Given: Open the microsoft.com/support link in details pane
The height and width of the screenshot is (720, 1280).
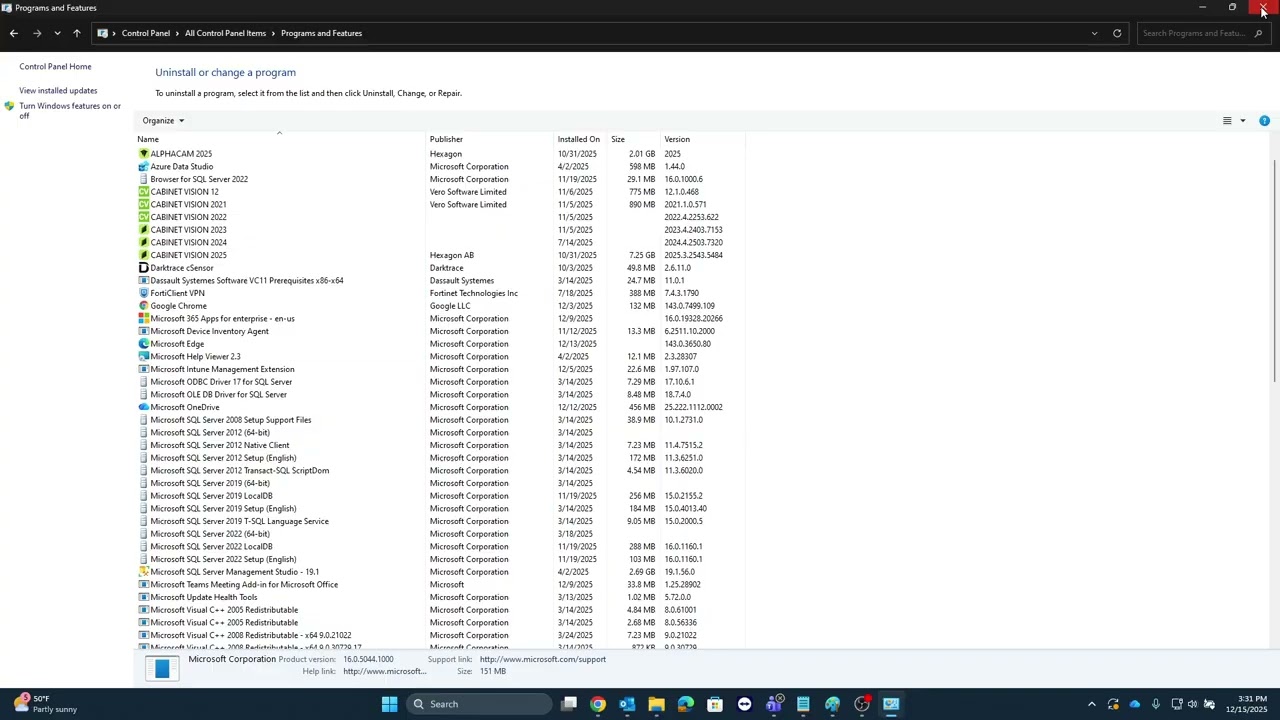Looking at the screenshot, I should 543,659.
